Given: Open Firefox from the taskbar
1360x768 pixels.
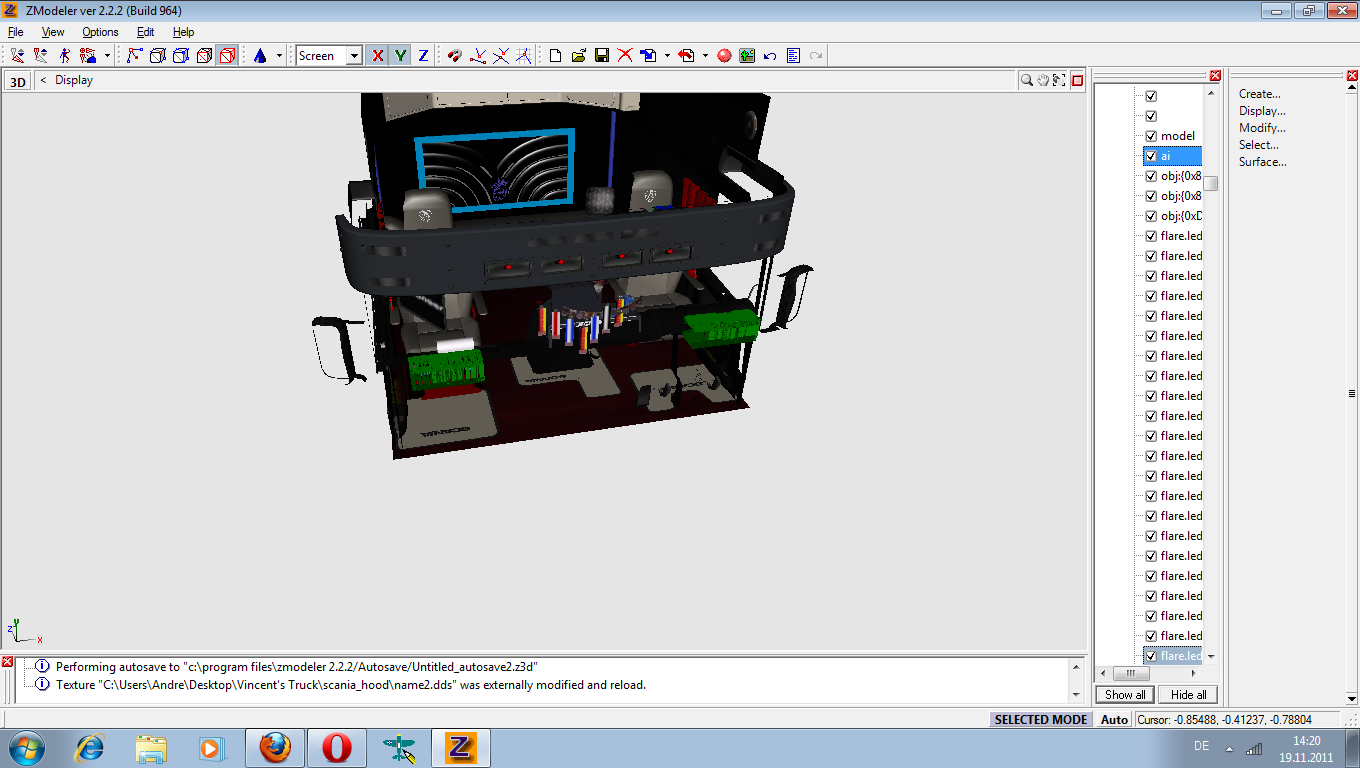Looking at the screenshot, I should pos(275,748).
